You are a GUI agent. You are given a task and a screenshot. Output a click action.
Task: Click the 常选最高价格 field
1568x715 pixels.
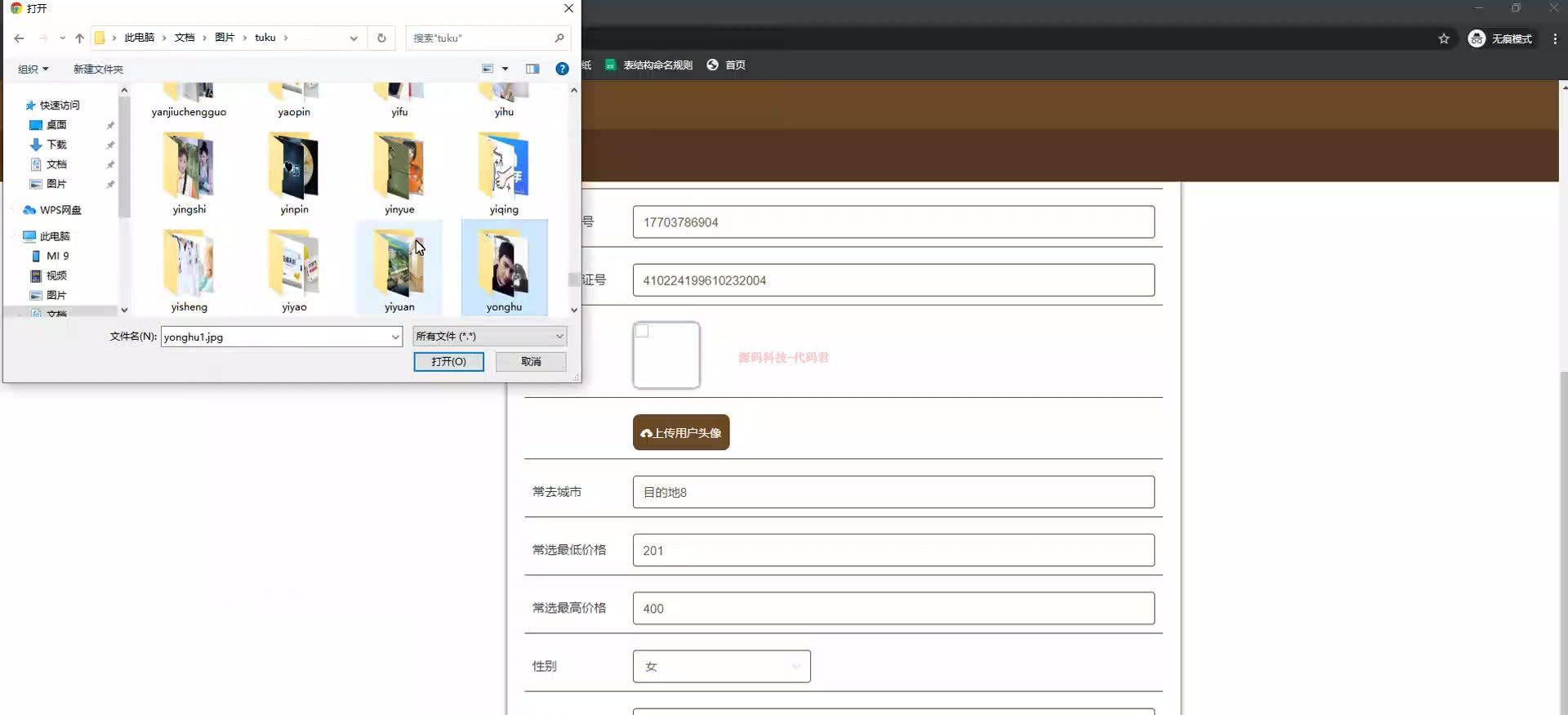point(893,608)
